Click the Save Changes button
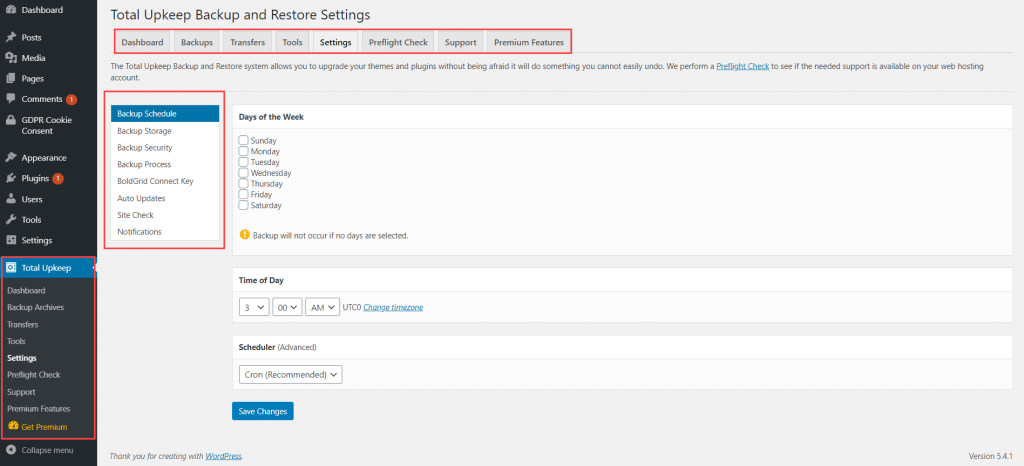Viewport: 1024px width, 466px height. coord(262,411)
